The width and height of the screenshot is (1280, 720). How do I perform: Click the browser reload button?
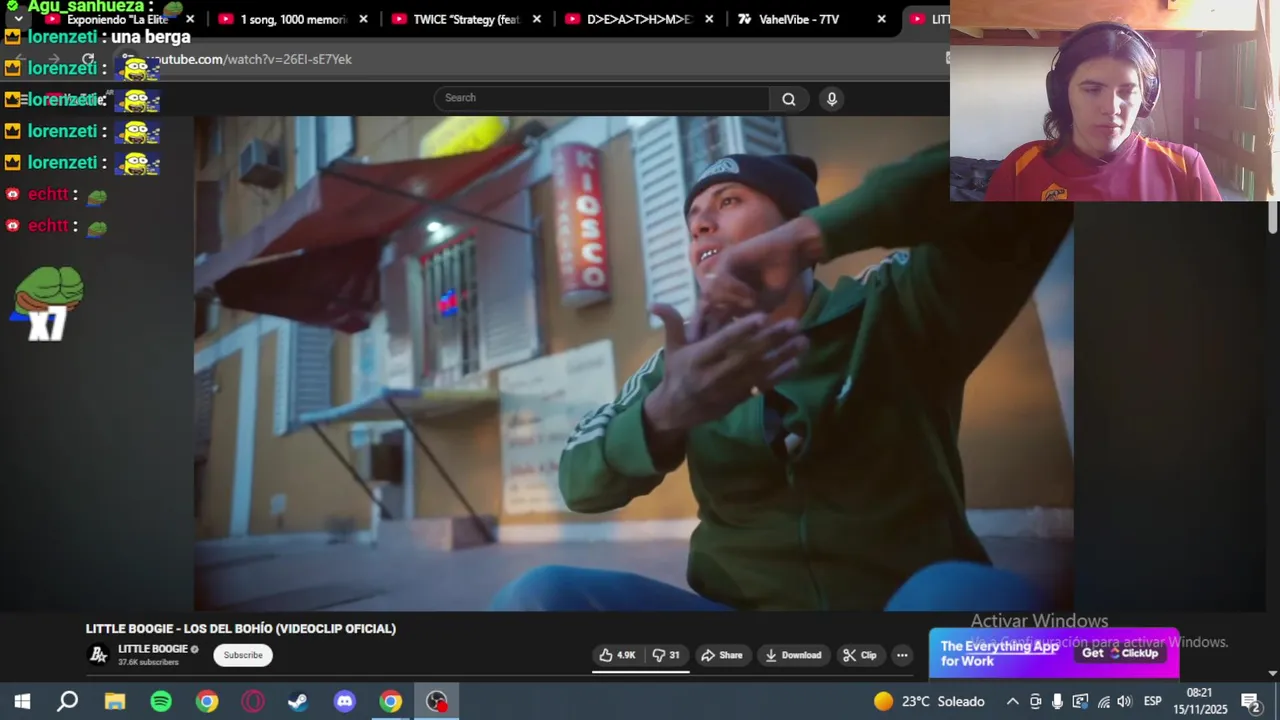pyautogui.click(x=88, y=59)
